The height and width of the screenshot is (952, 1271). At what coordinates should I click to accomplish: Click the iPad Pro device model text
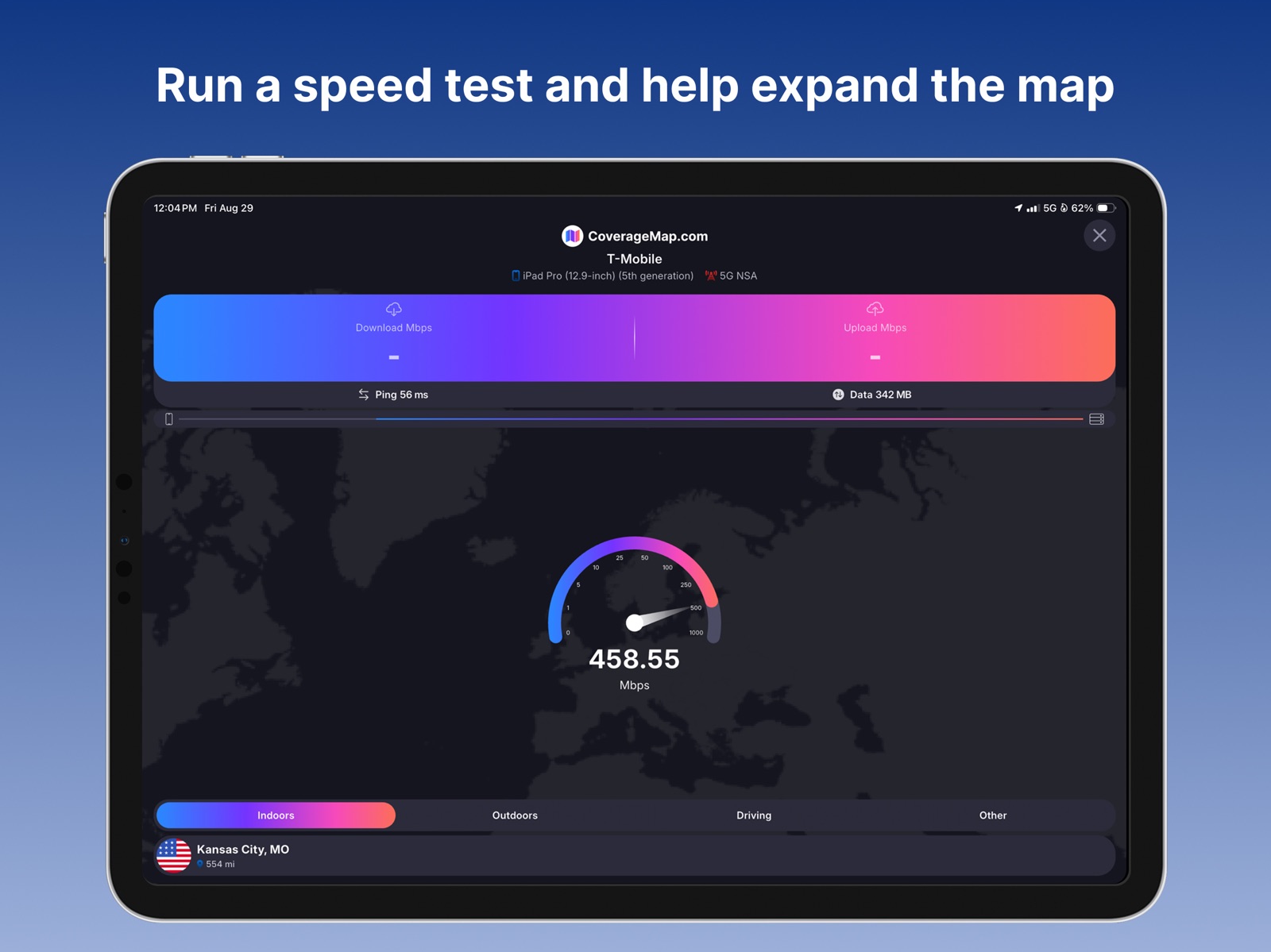pos(608,276)
